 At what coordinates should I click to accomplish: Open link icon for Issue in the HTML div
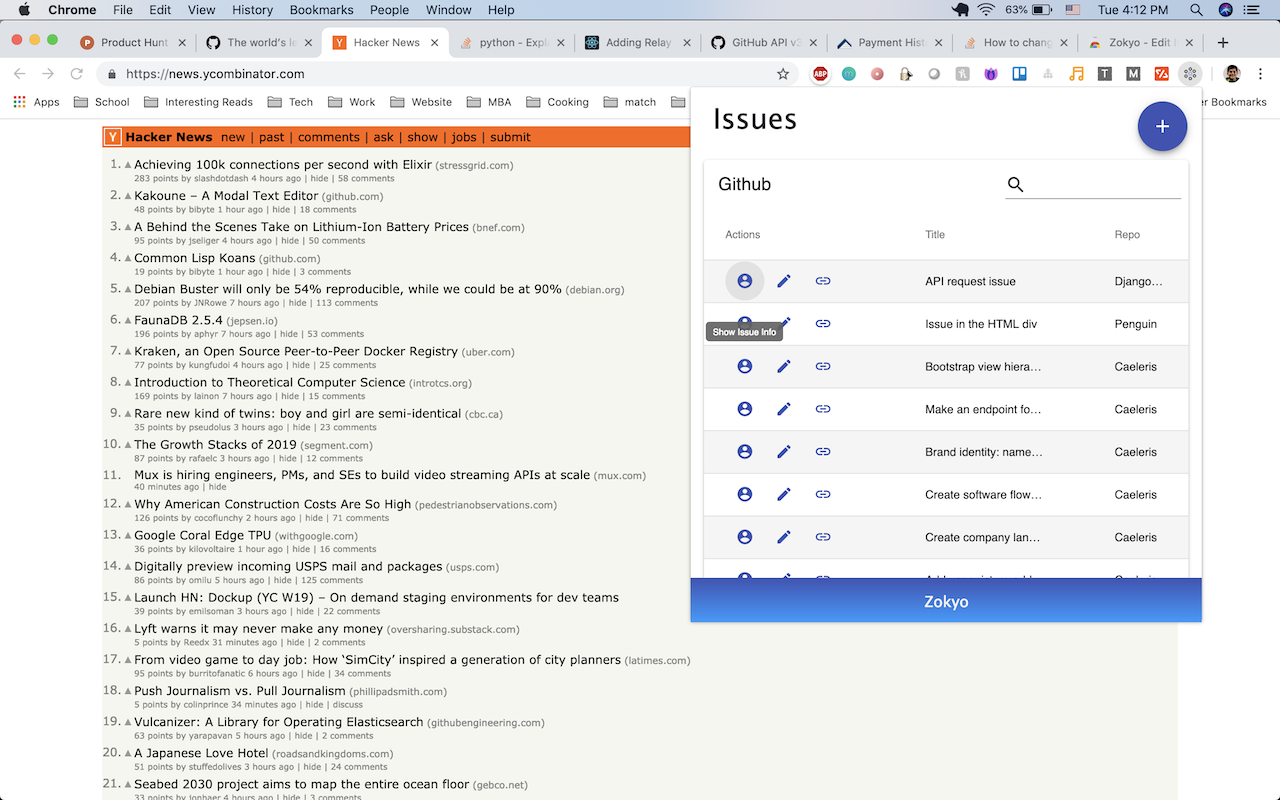click(823, 324)
